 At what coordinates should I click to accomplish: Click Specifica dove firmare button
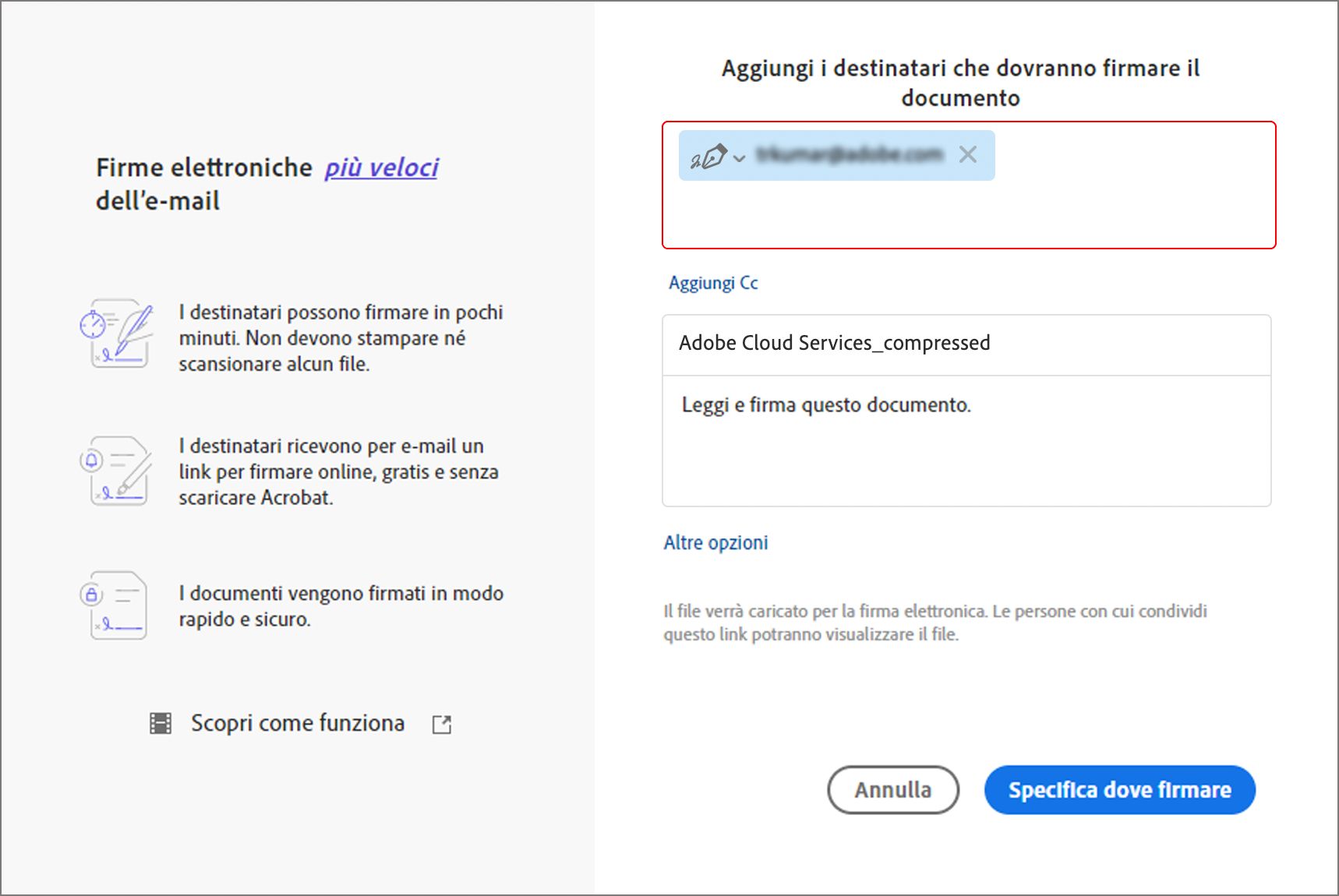1119,790
